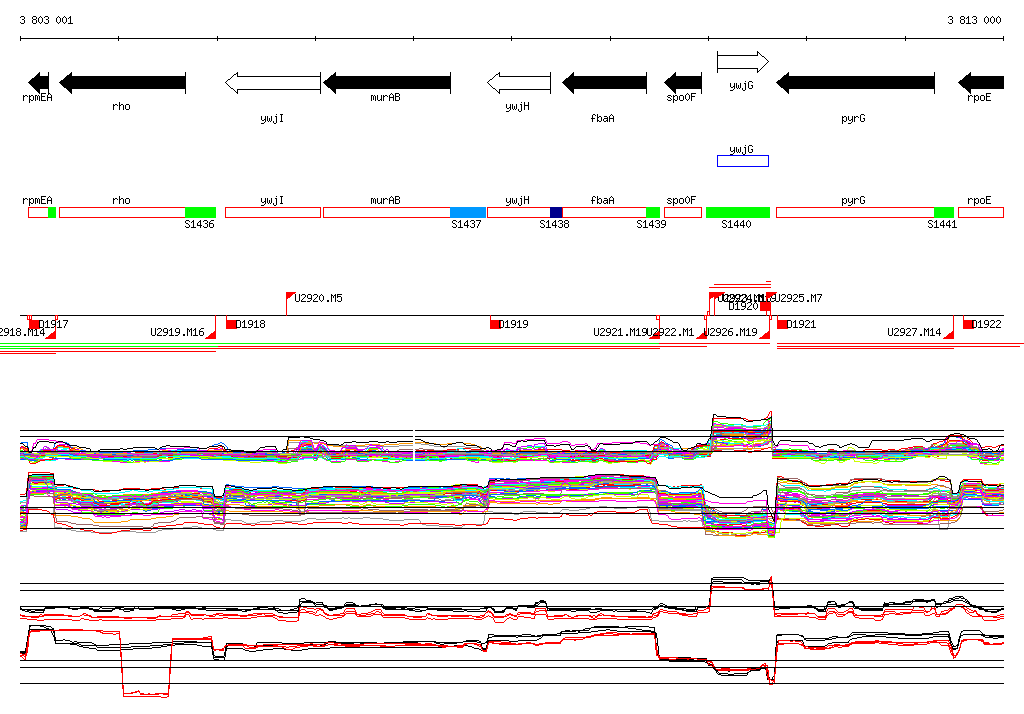This screenshot has width=1024, height=714.
Task: Click the S1440 segment label text
Action: point(736,224)
